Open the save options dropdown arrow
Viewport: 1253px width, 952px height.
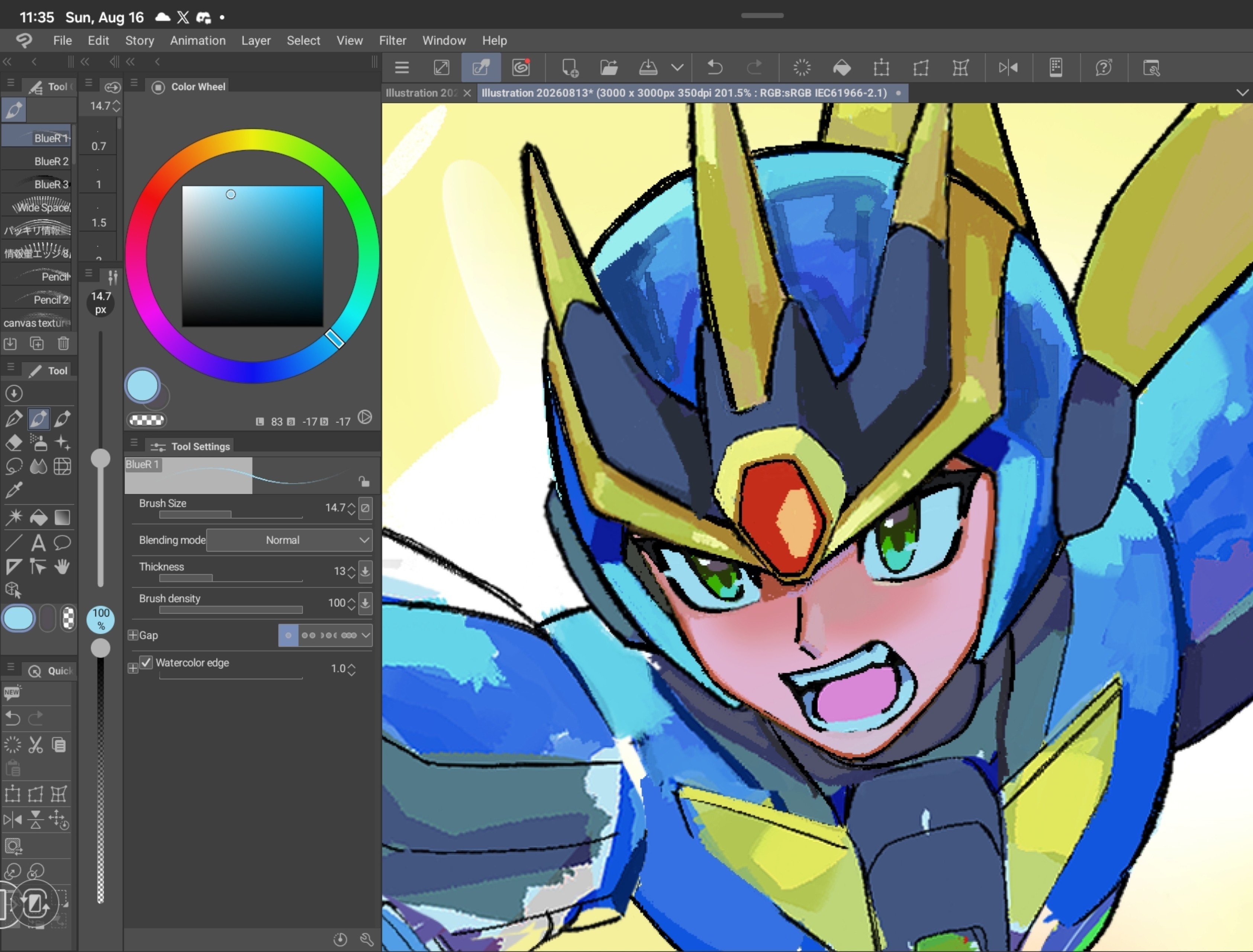pos(677,68)
